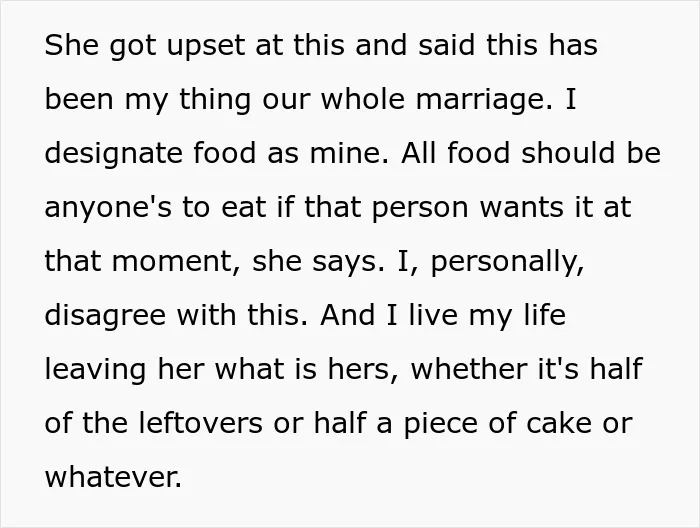Click the word "leftovers" in eighth line
Image resolution: width=700 pixels, height=528 pixels.
(200, 423)
